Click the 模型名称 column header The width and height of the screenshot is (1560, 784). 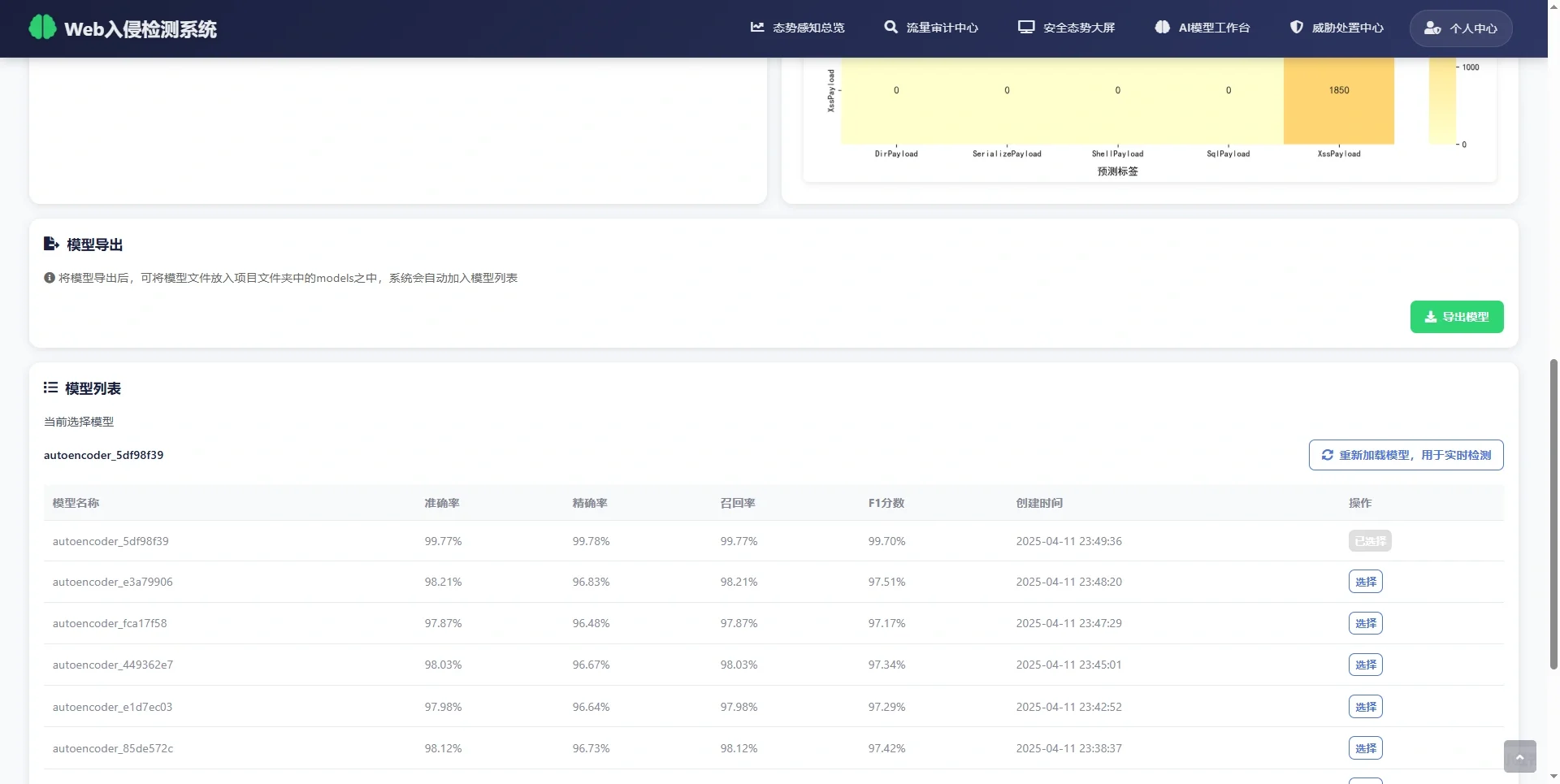[x=76, y=503]
